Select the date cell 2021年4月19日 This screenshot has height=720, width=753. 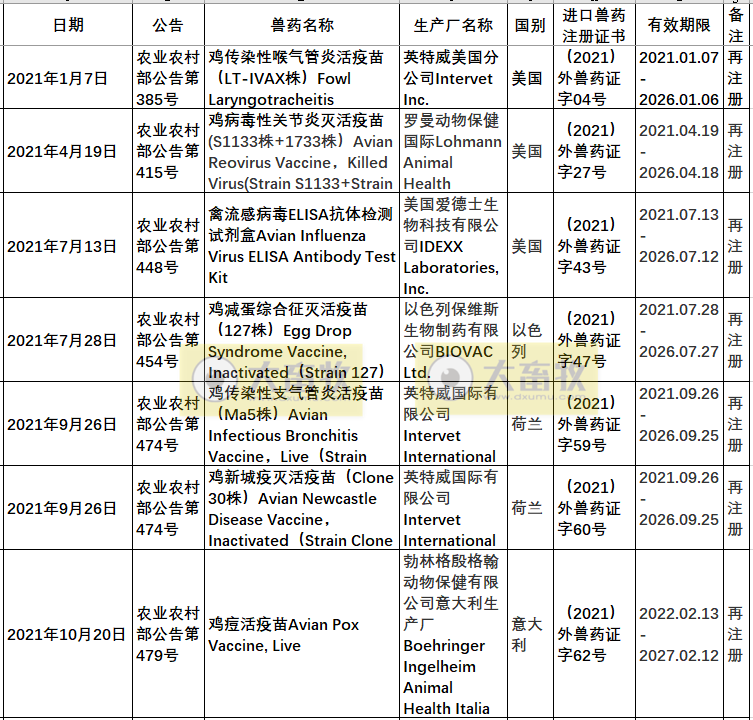point(68,151)
